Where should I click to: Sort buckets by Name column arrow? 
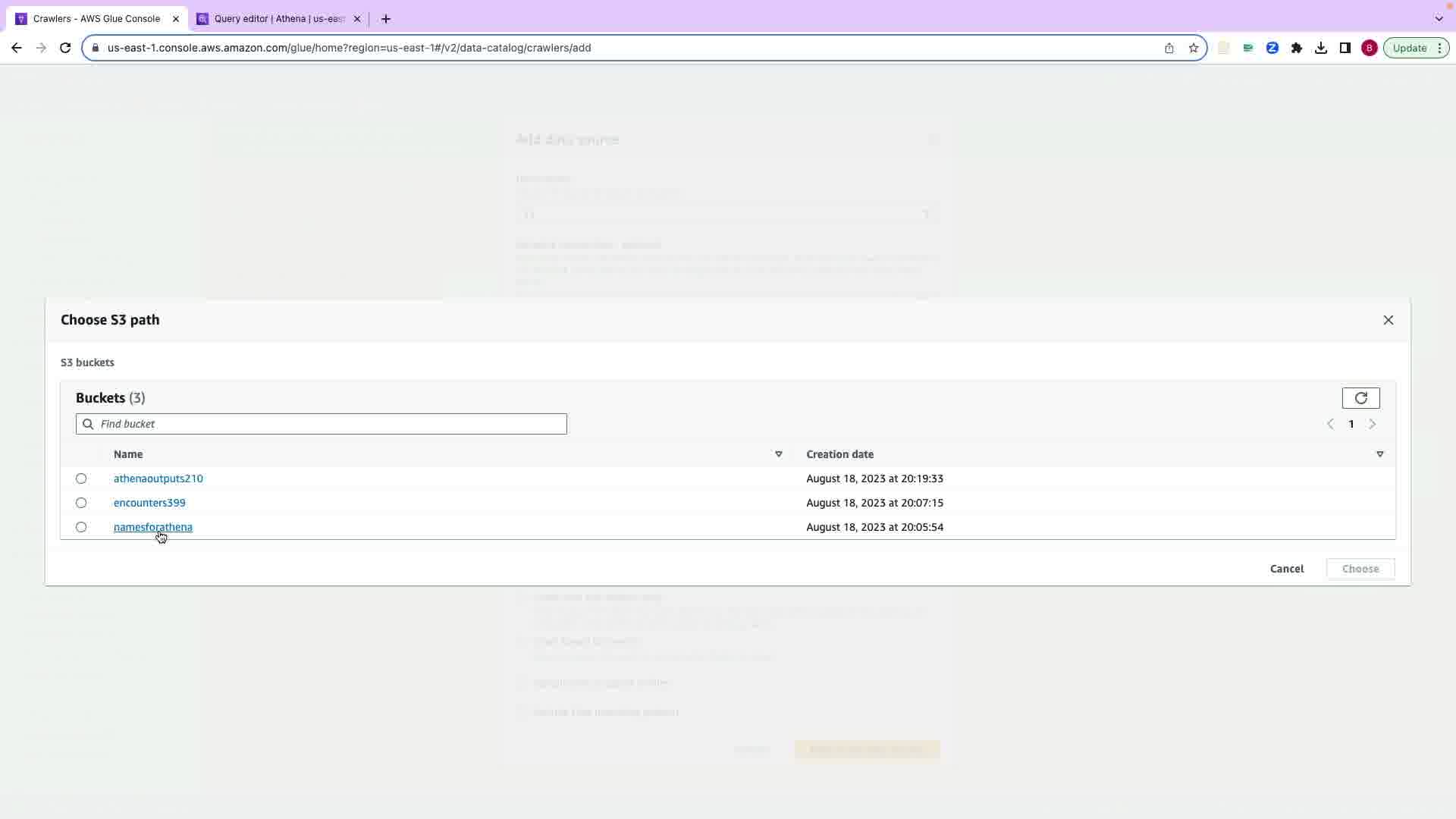coord(778,454)
